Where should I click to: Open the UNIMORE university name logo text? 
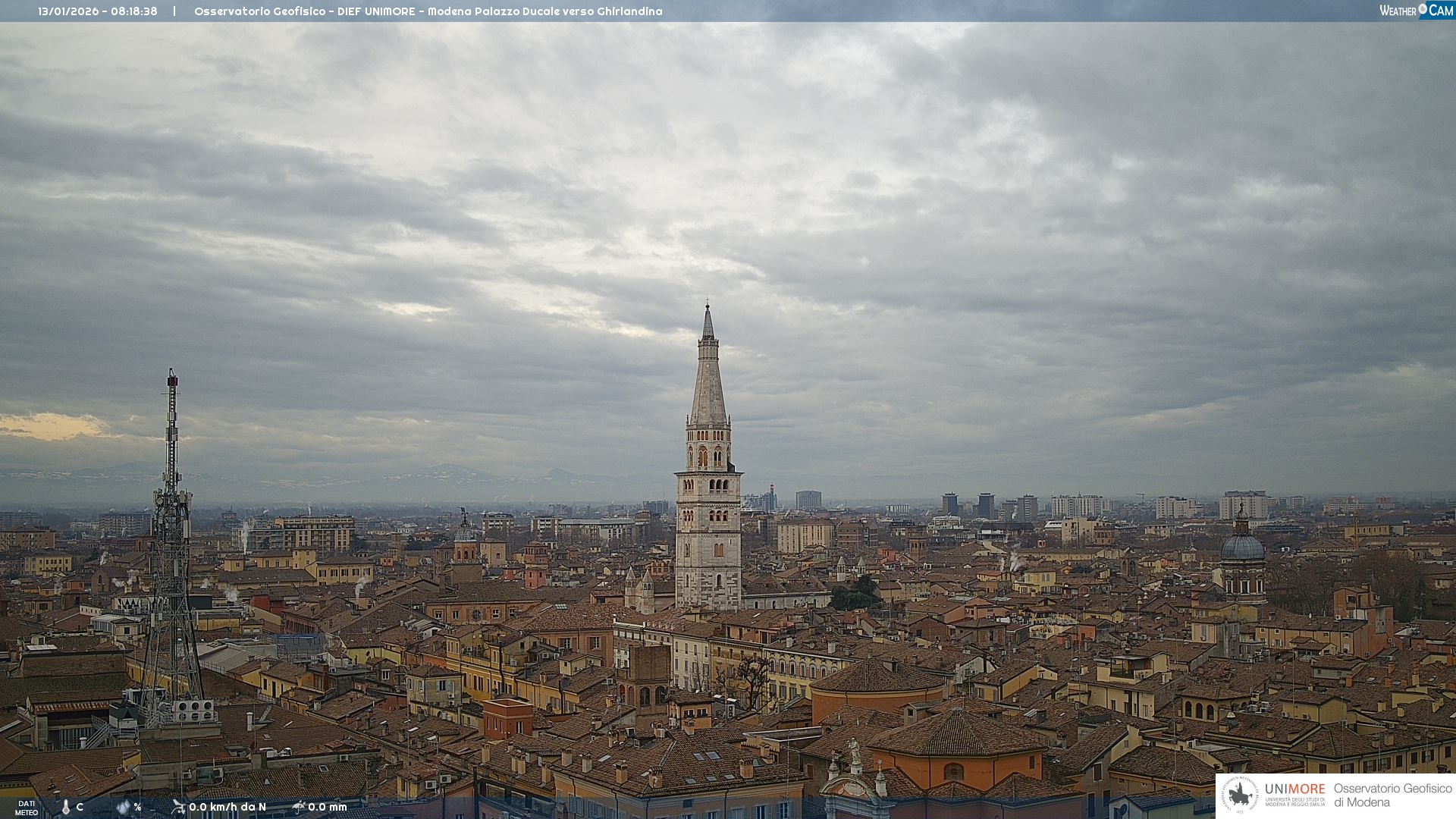[x=1294, y=789]
